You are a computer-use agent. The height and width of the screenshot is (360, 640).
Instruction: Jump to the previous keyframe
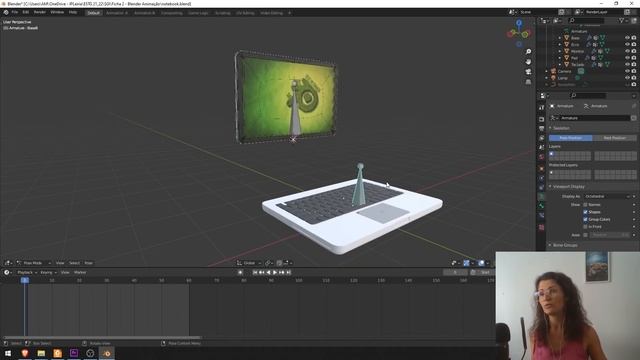pos(262,272)
